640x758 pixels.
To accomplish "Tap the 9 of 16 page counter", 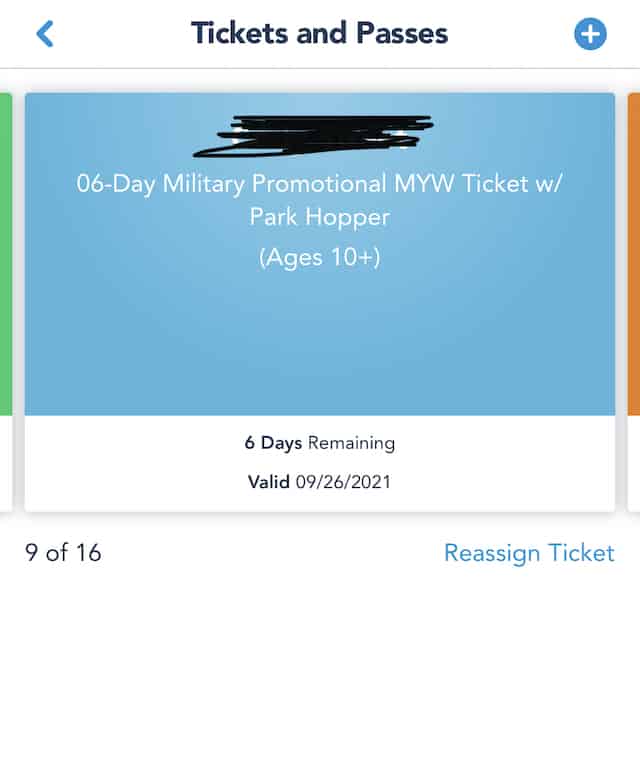I will (63, 553).
